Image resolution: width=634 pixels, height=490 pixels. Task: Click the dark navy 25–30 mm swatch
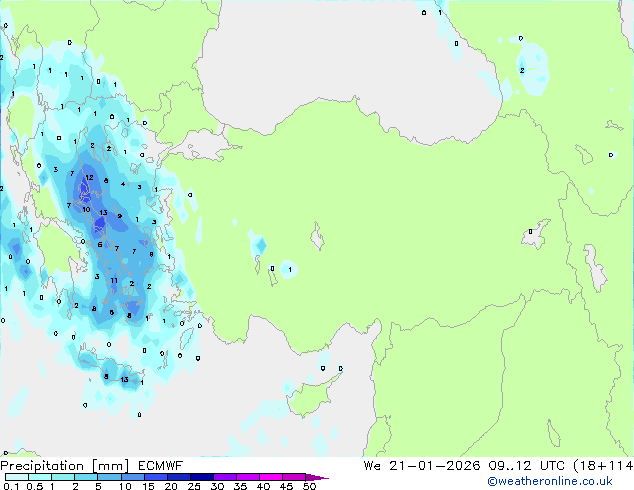point(201,477)
